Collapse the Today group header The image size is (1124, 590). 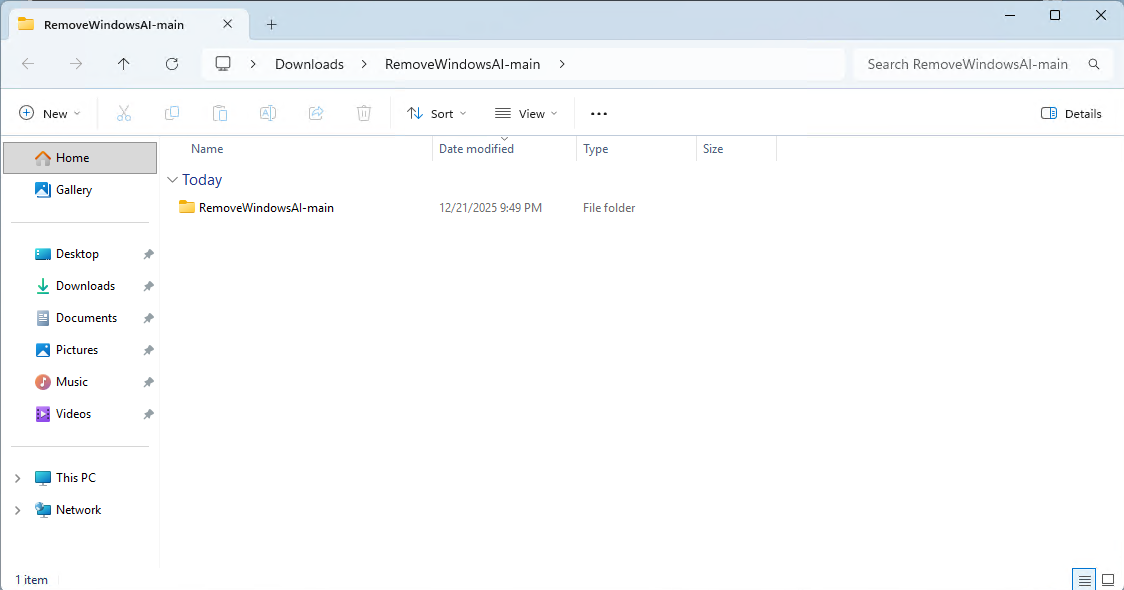(173, 180)
